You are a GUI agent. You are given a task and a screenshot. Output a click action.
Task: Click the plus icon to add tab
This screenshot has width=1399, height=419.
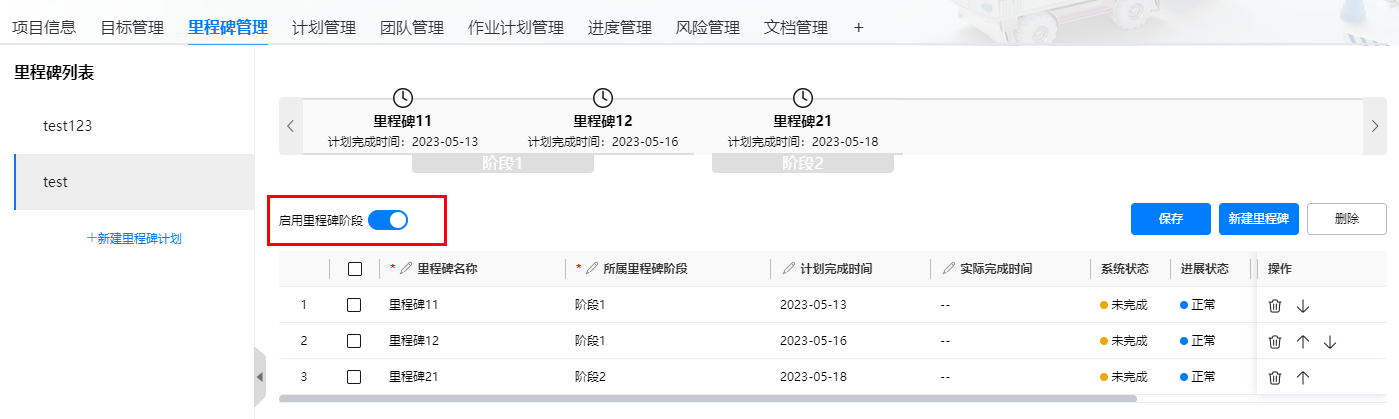tap(858, 28)
